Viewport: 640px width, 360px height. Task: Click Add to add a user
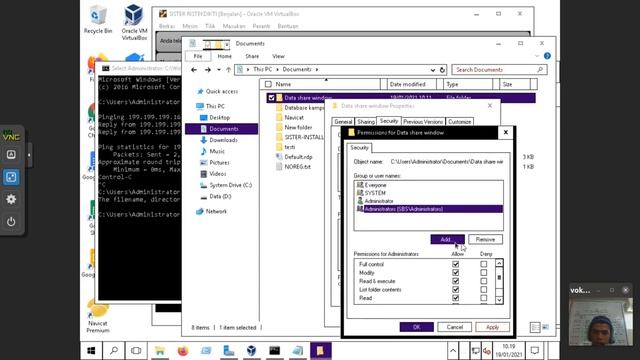coord(447,239)
